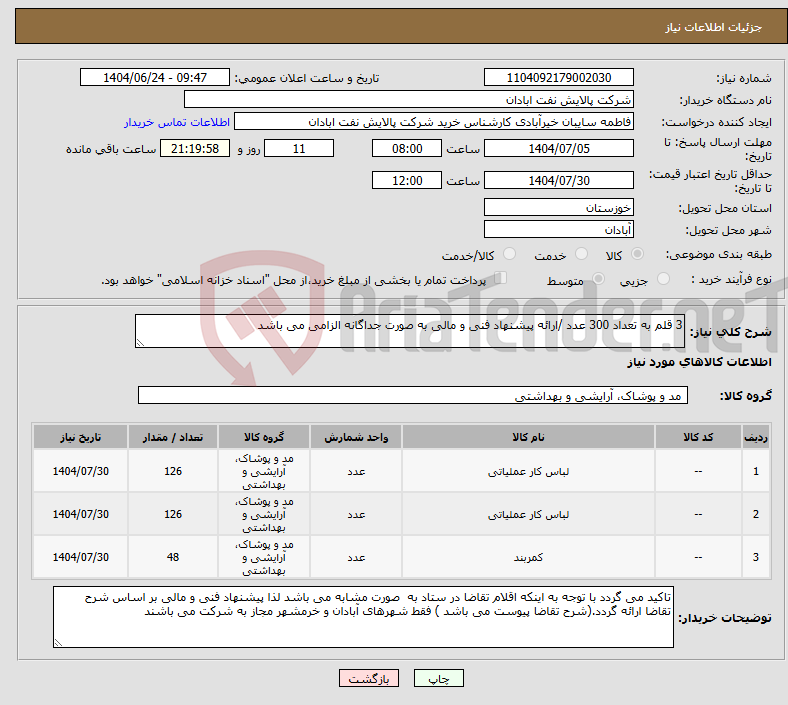
Task: Click the گروه کالا field
Action: pyautogui.click(x=413, y=395)
